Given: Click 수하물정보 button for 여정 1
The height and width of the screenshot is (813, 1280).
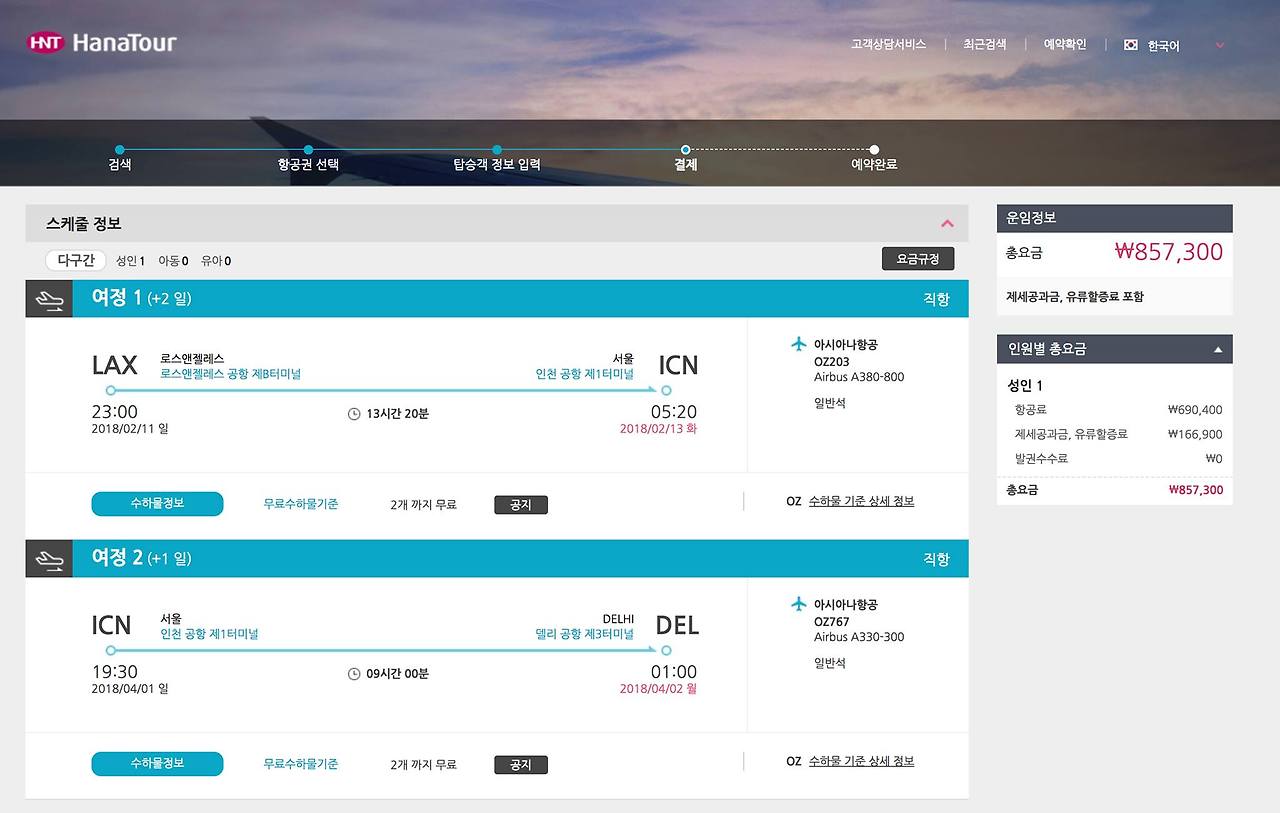Looking at the screenshot, I should [x=157, y=504].
